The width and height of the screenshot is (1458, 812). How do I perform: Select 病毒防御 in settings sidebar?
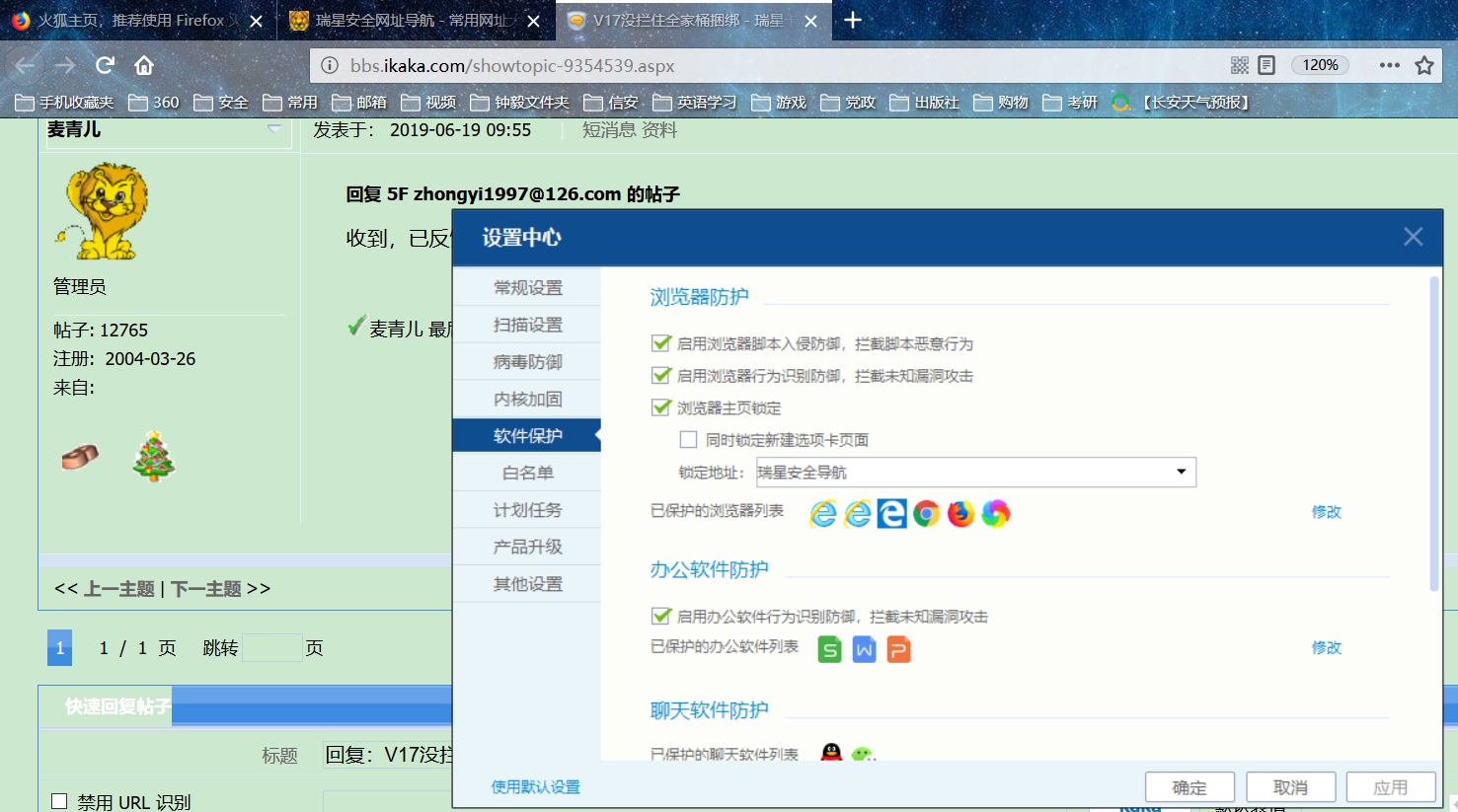click(x=527, y=361)
